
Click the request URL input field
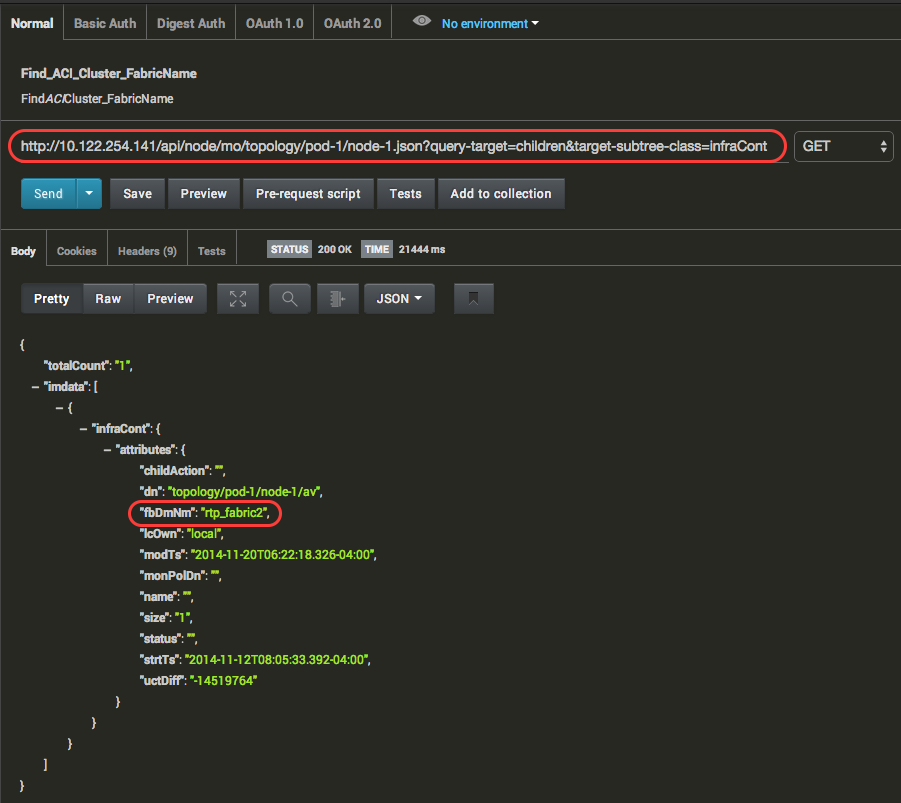coord(398,147)
